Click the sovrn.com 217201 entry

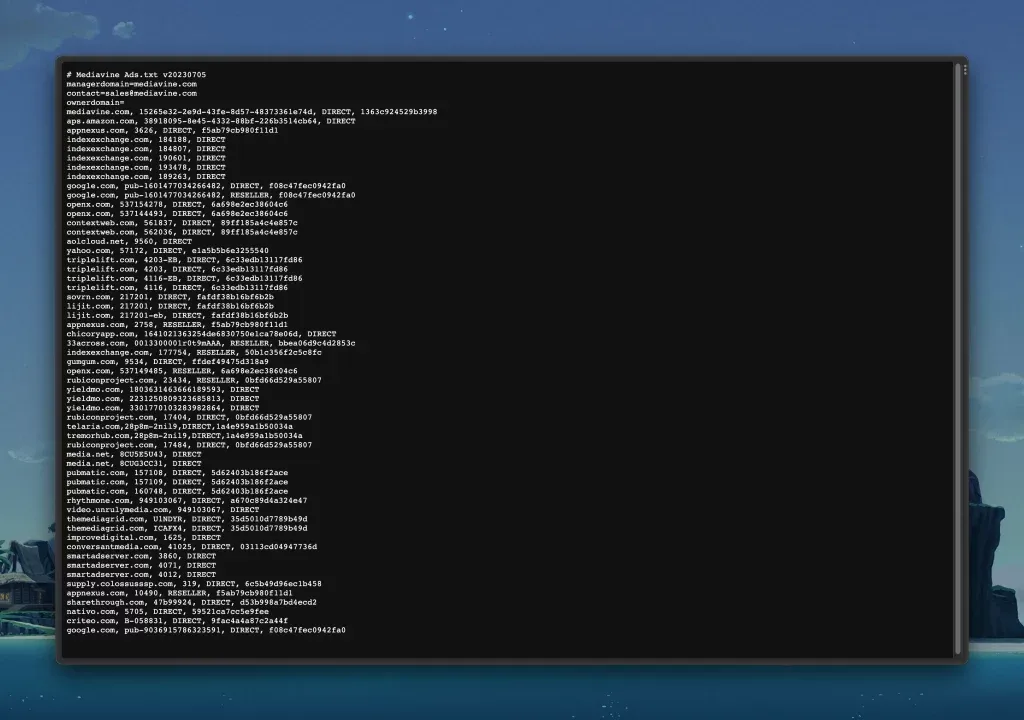(170, 297)
